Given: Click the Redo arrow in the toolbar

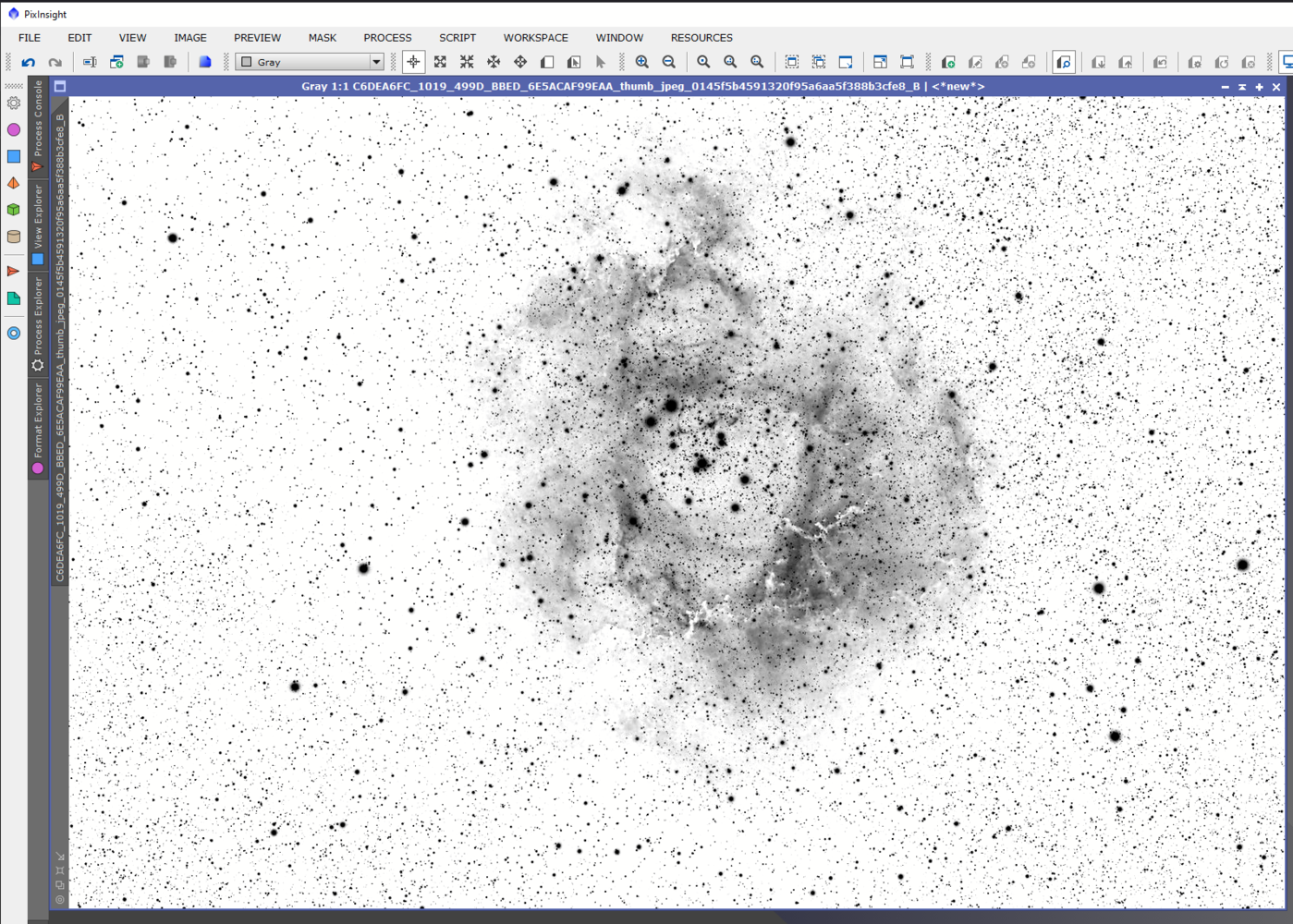Looking at the screenshot, I should click(55, 62).
